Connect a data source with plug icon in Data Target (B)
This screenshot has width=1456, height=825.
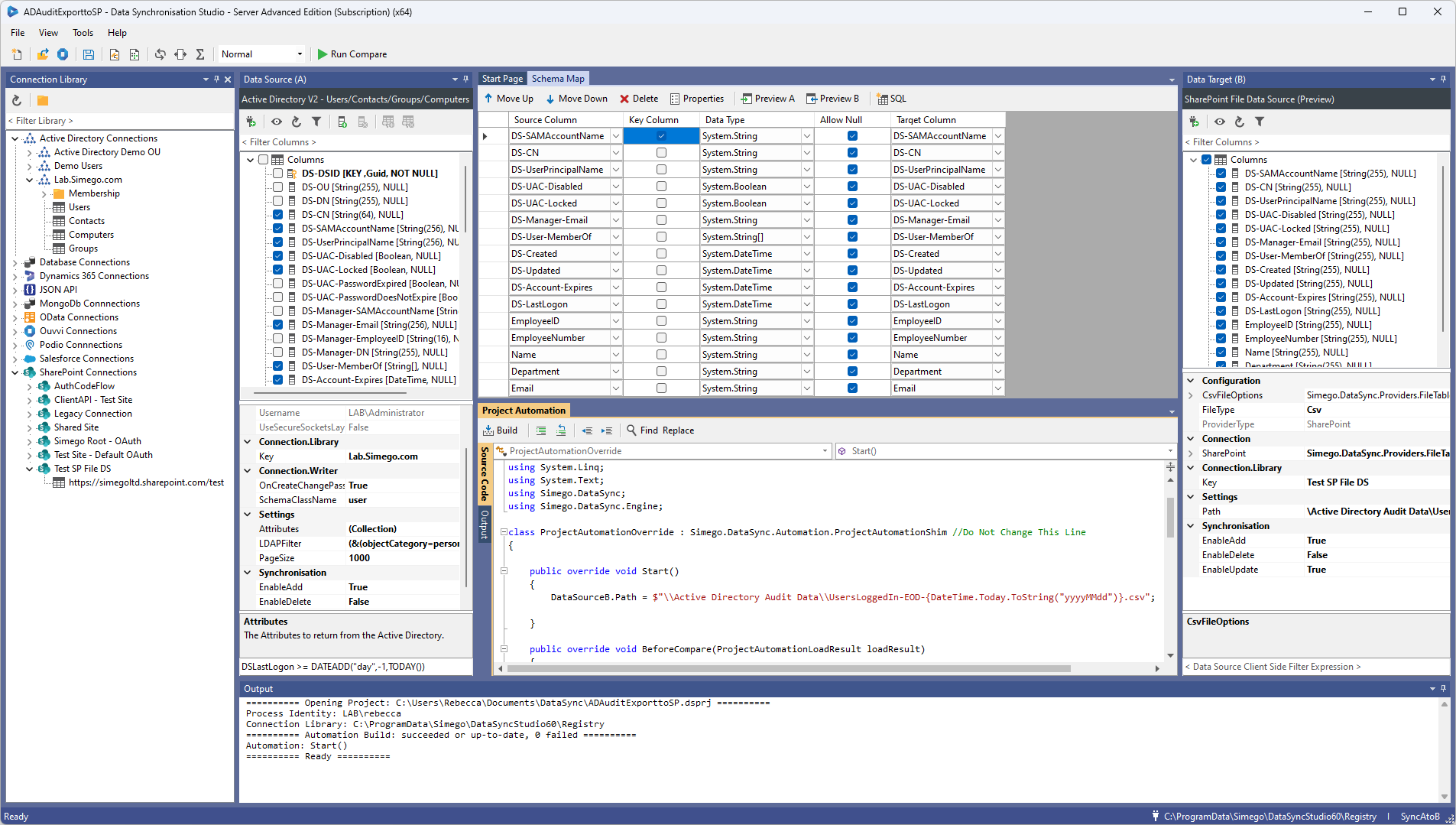tap(1194, 122)
